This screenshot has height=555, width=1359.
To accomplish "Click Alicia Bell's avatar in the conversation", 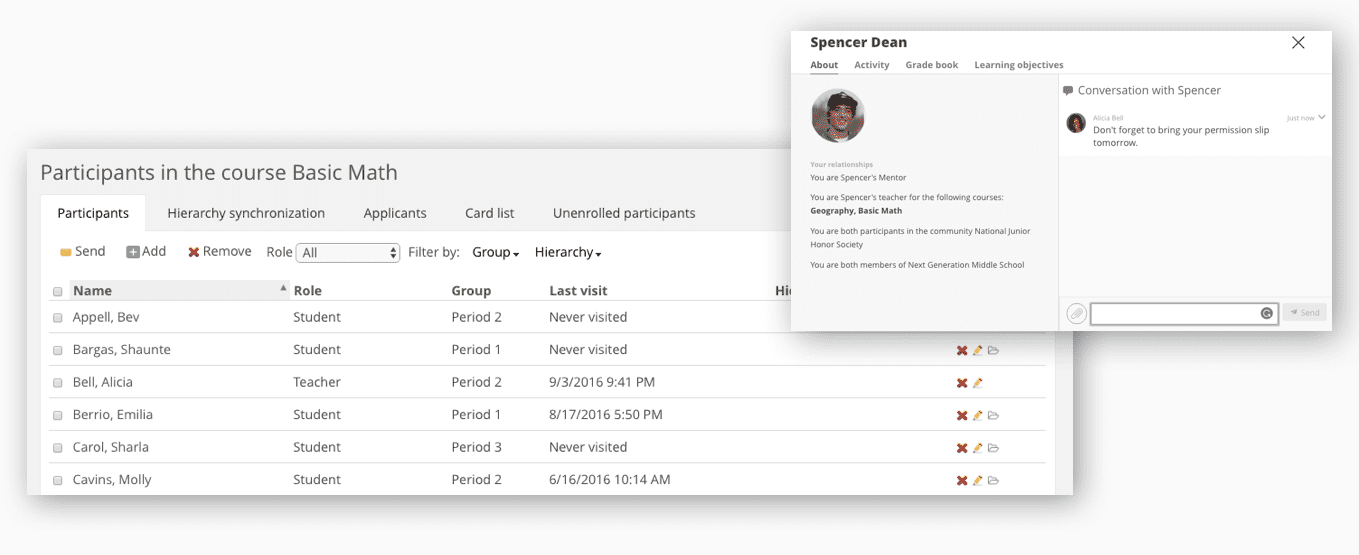I will 1076,123.
